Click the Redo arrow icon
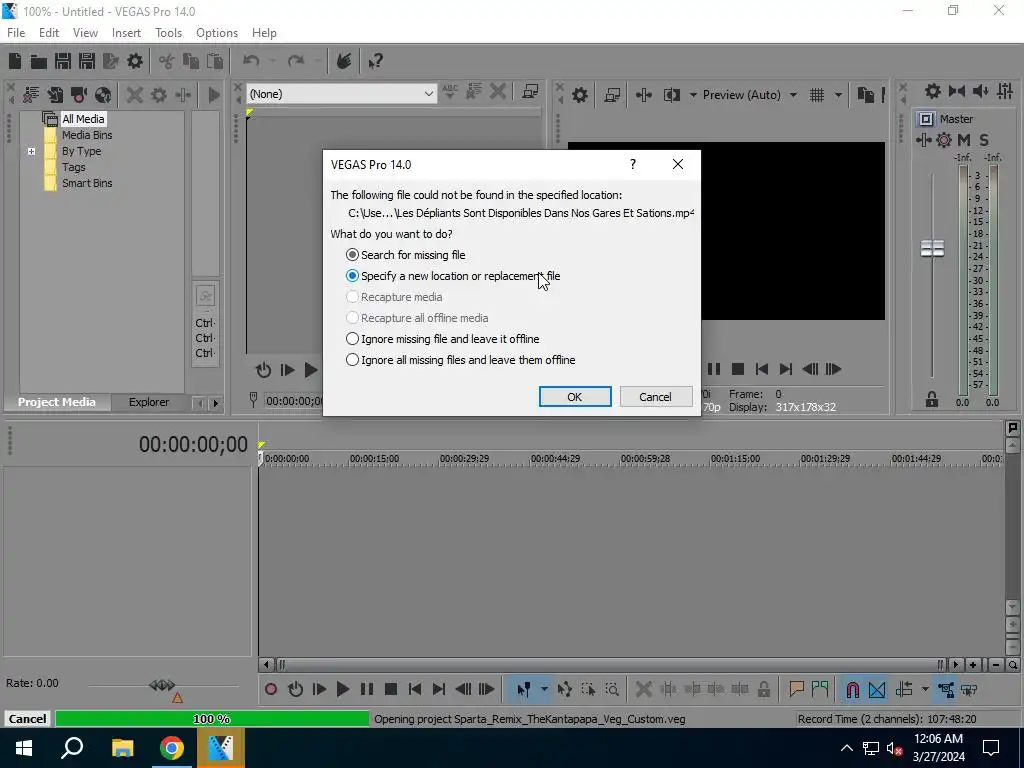The image size is (1024, 768). pyautogui.click(x=296, y=61)
